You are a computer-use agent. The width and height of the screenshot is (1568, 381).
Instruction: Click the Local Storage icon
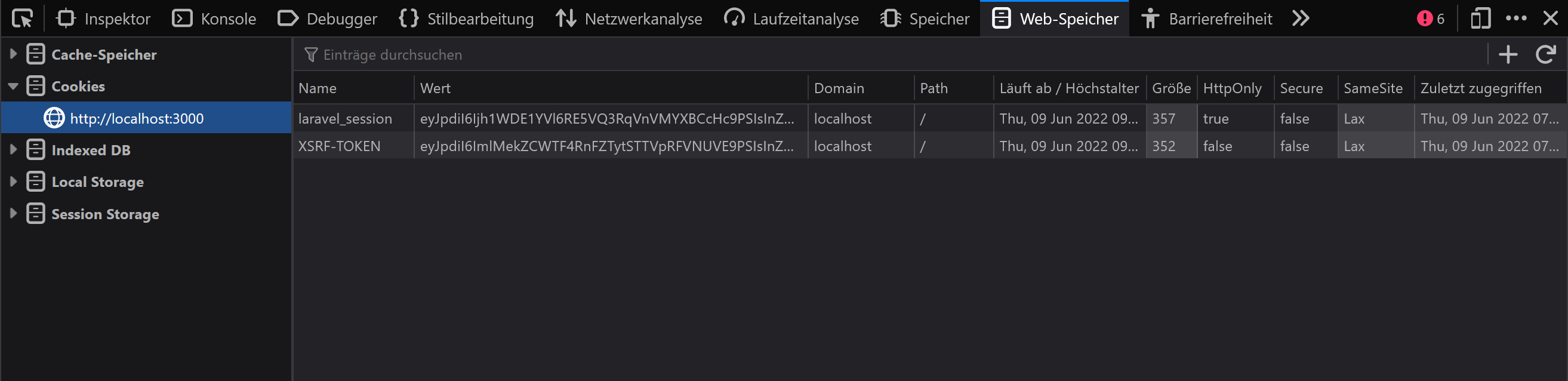[36, 182]
